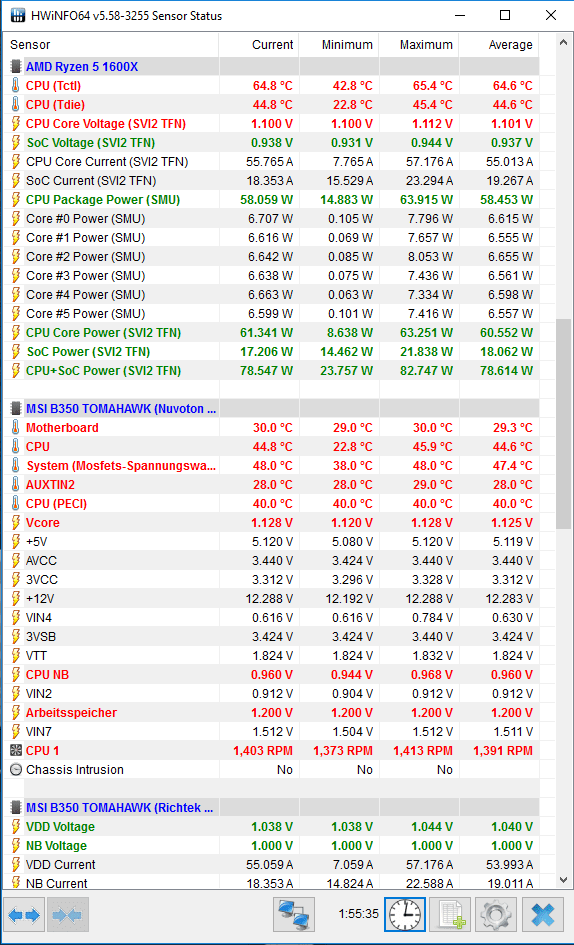Screen dimensions: 574x945
Task: Click the lightning icon for Arbeitsspeicher
Action: pos(16,712)
